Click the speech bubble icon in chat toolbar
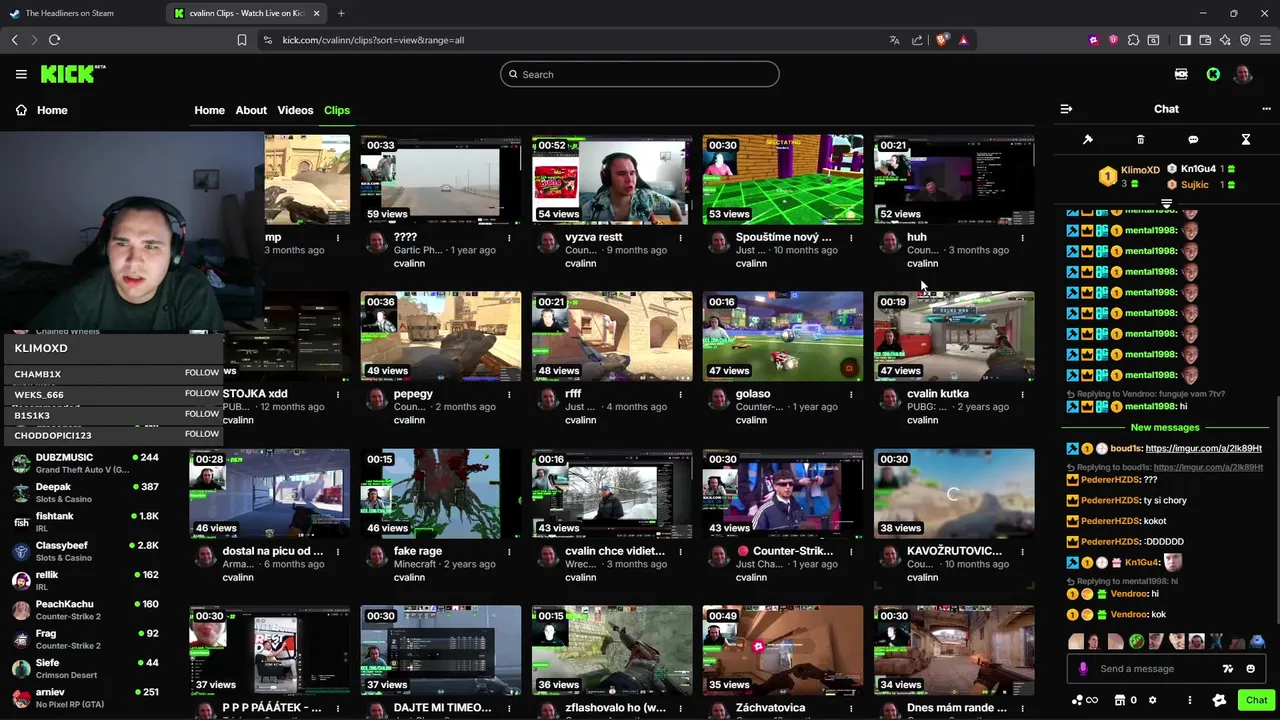 [1193, 140]
